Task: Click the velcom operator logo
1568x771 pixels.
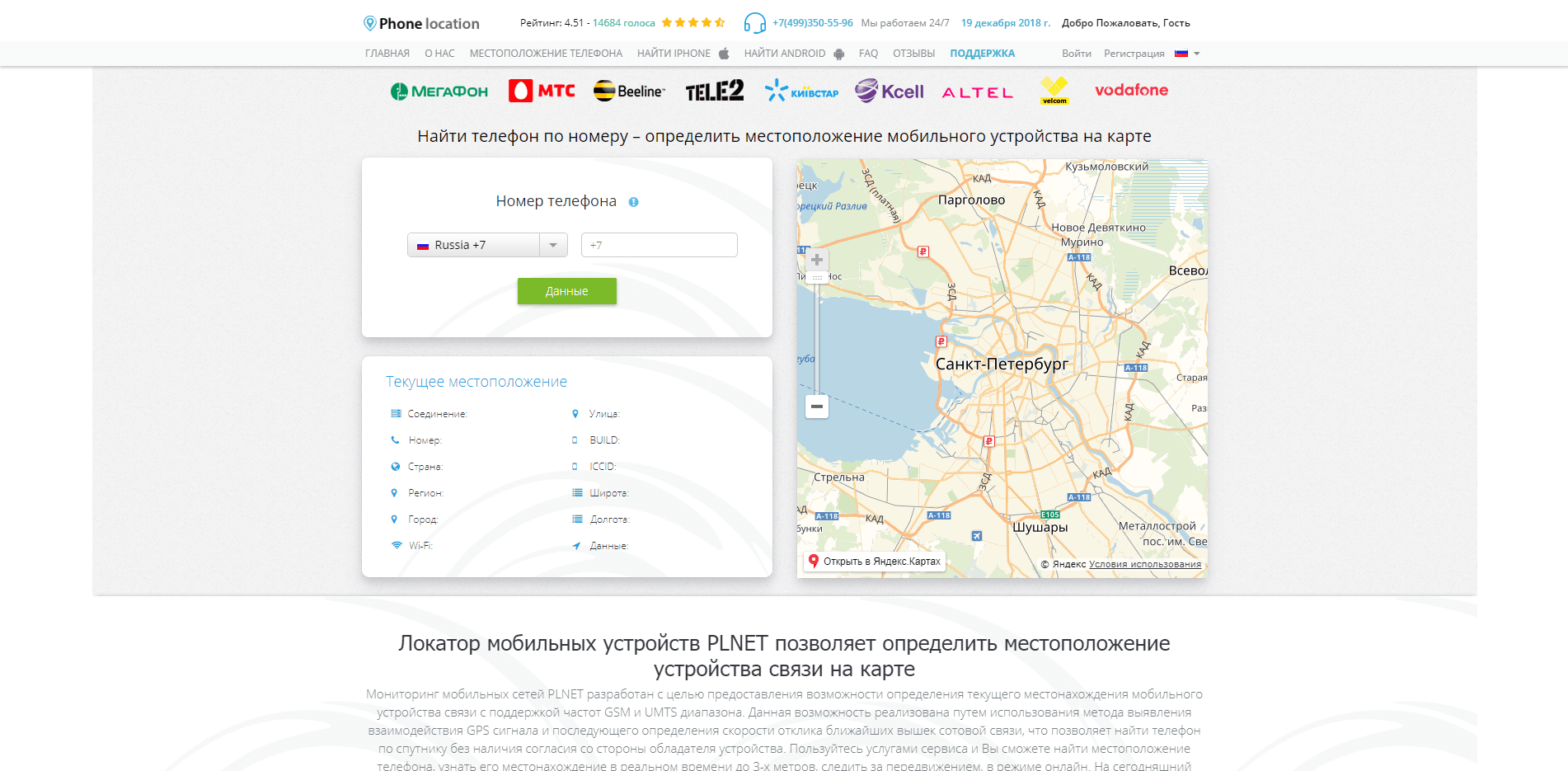Action: coord(1054,91)
